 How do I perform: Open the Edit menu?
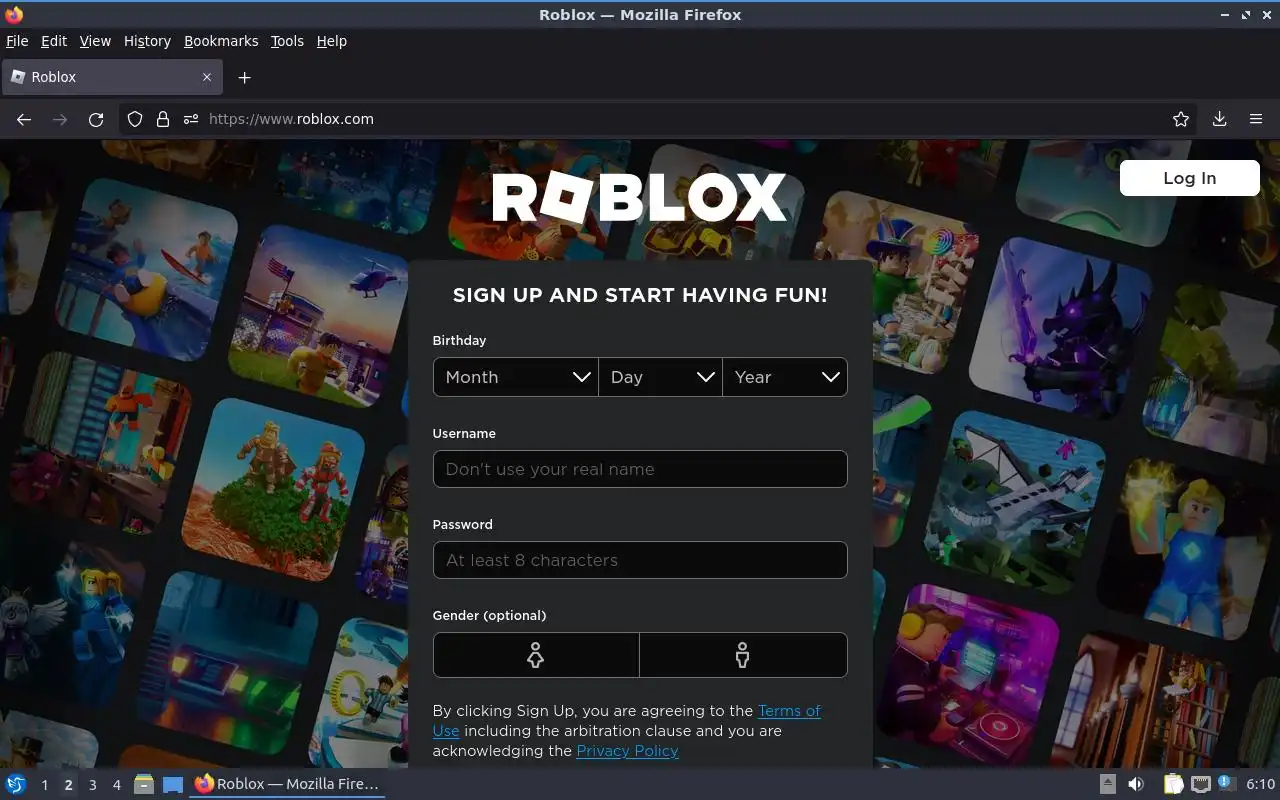[x=54, y=41]
